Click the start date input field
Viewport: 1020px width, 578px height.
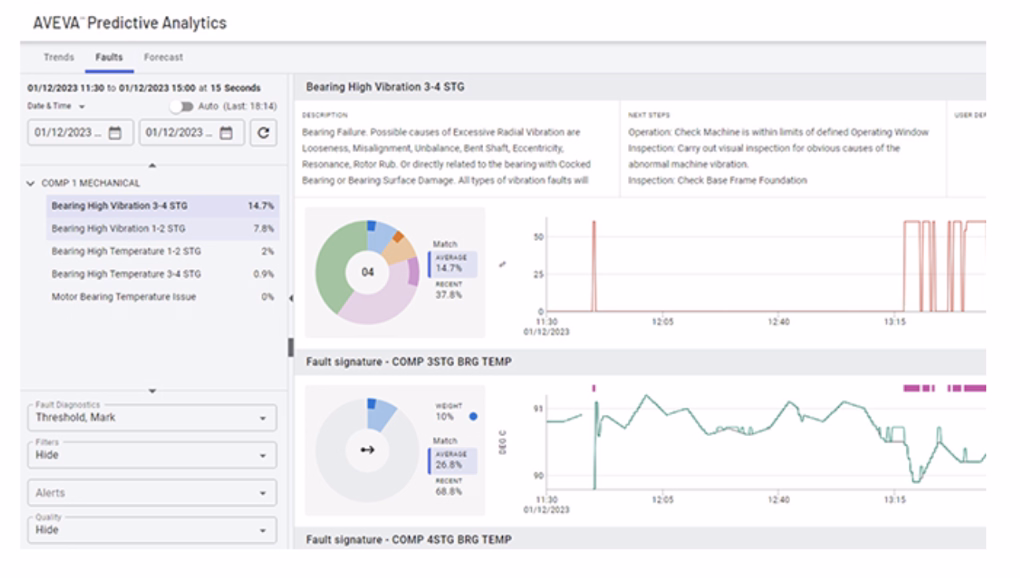tap(81, 133)
